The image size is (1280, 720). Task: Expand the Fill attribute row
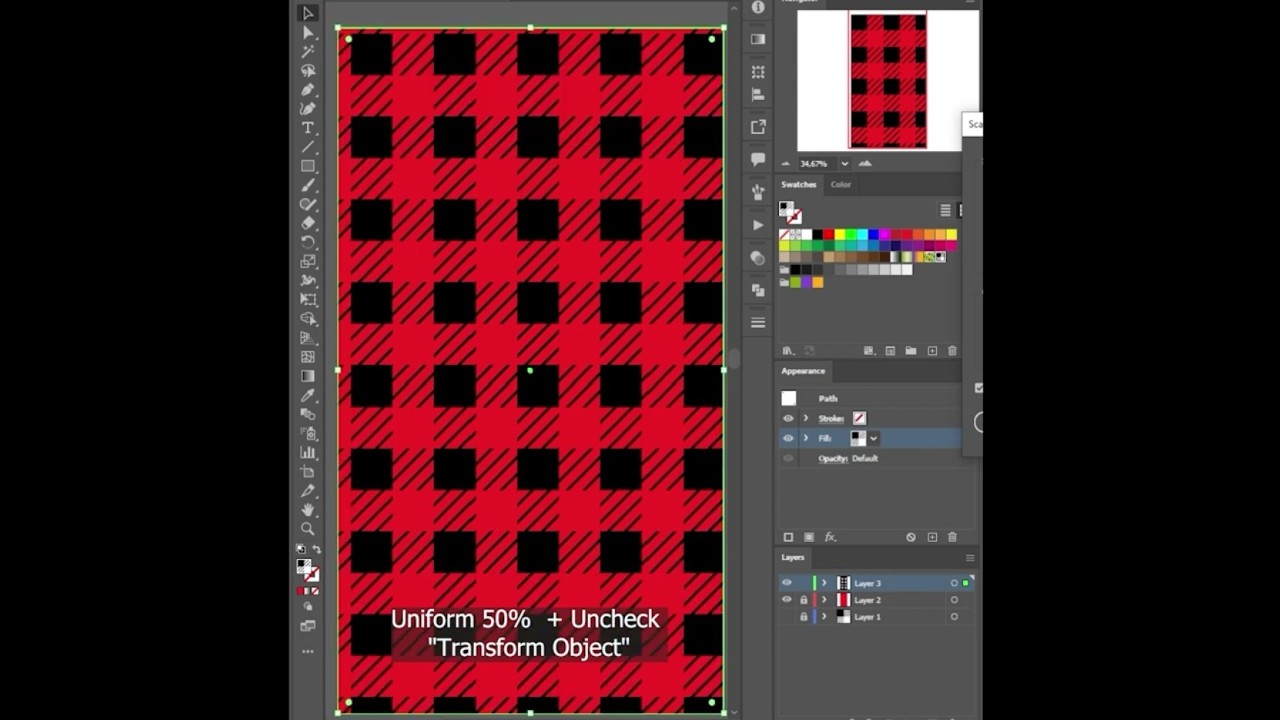(806, 438)
